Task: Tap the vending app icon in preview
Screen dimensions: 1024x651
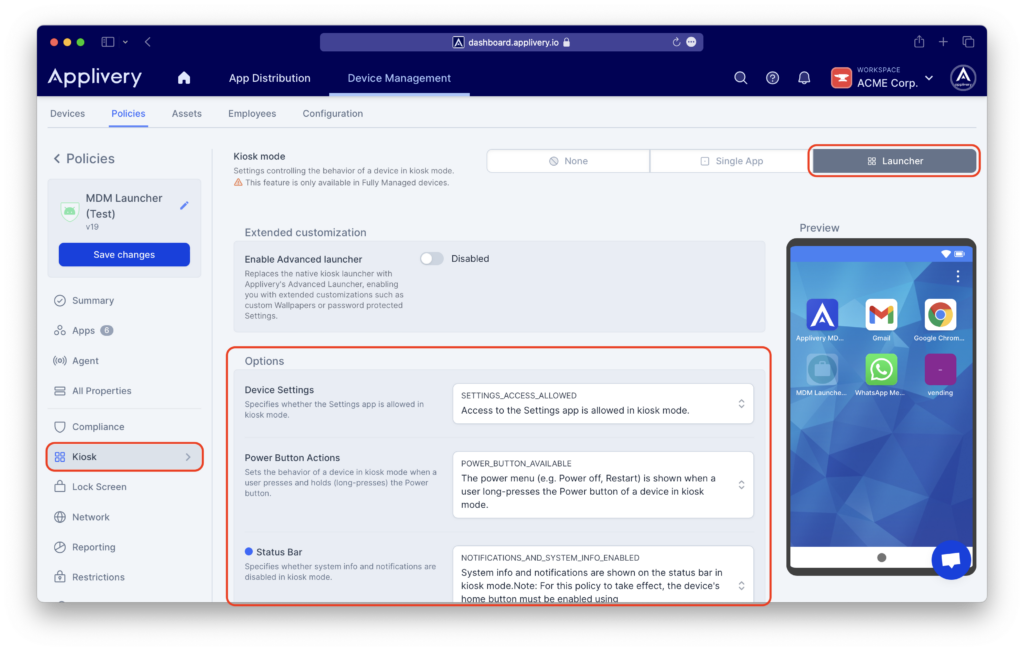Action: tap(940, 370)
